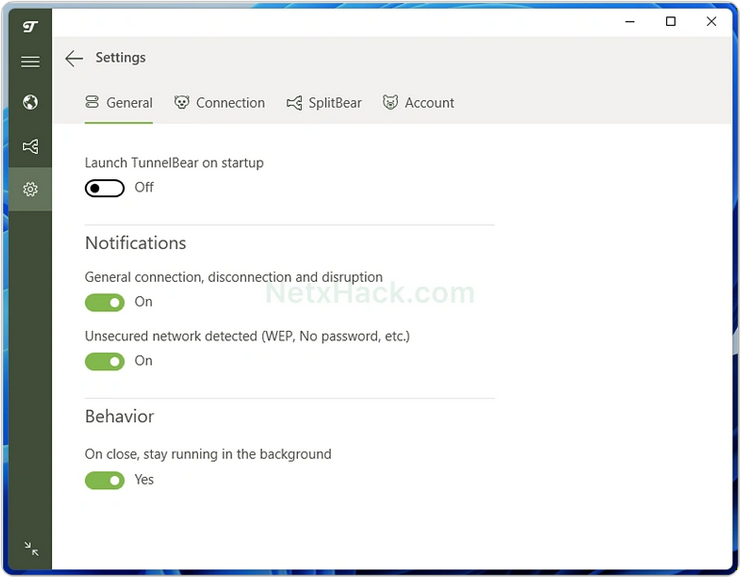Minimize the TunnelBear window
Viewport: 740px width, 577px height.
[x=630, y=21]
